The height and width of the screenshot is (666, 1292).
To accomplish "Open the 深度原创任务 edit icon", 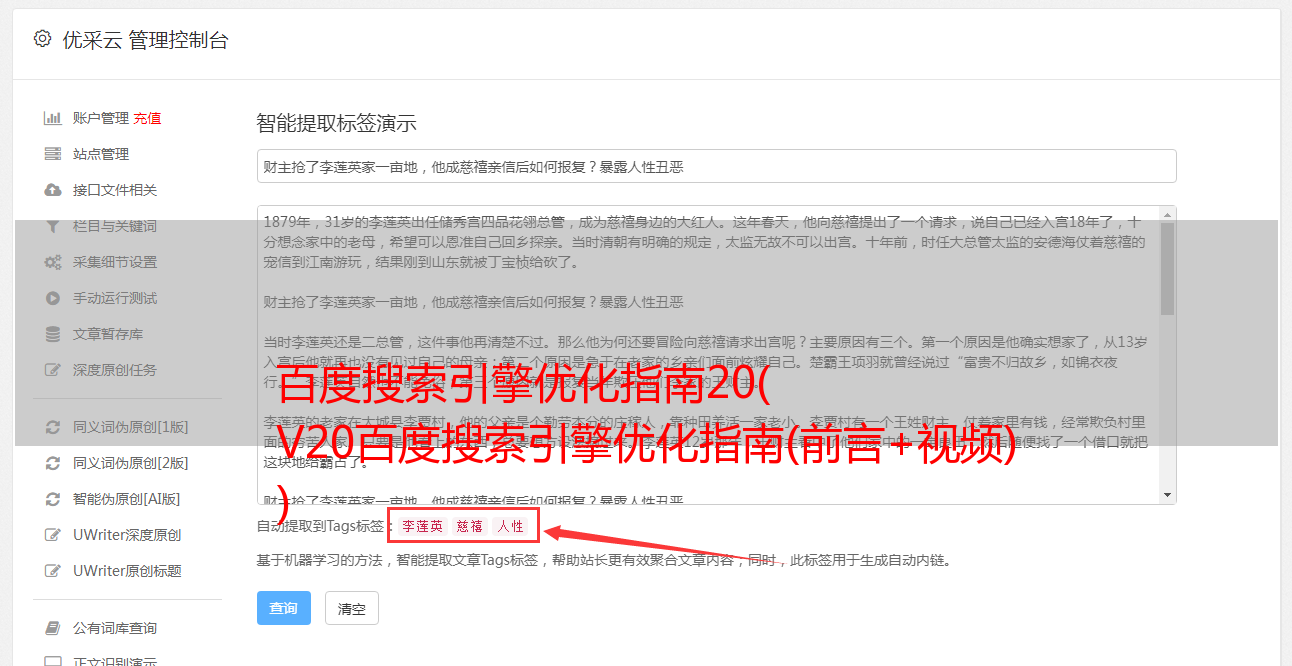I will click(53, 370).
